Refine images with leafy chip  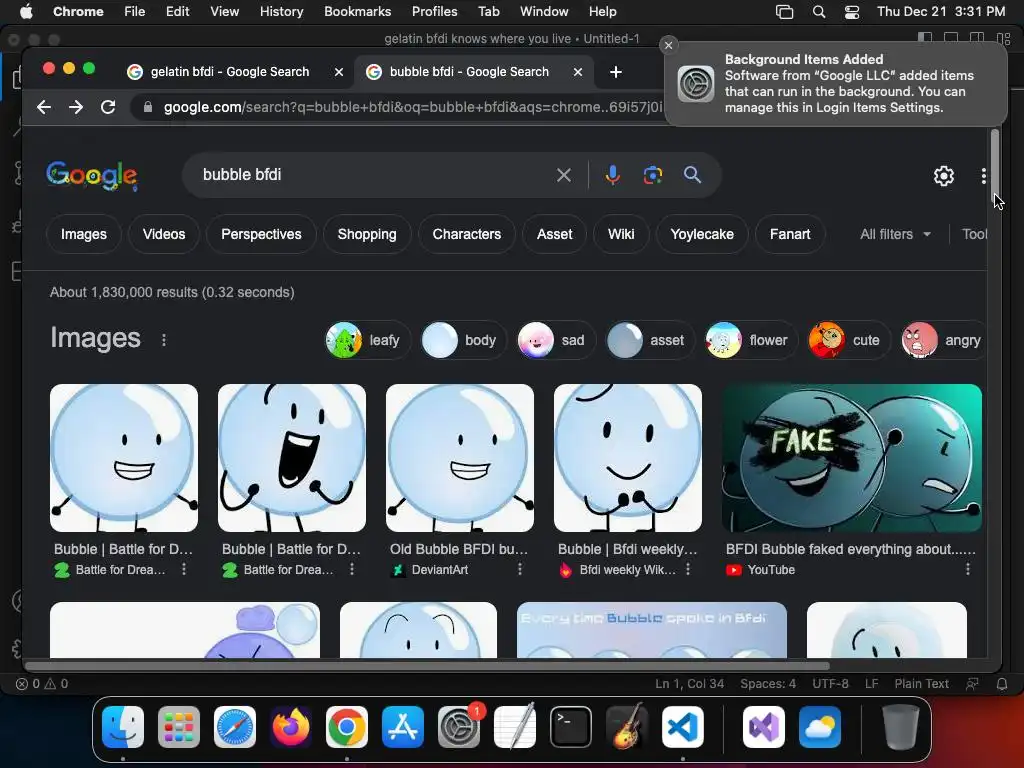pyautogui.click(x=368, y=340)
